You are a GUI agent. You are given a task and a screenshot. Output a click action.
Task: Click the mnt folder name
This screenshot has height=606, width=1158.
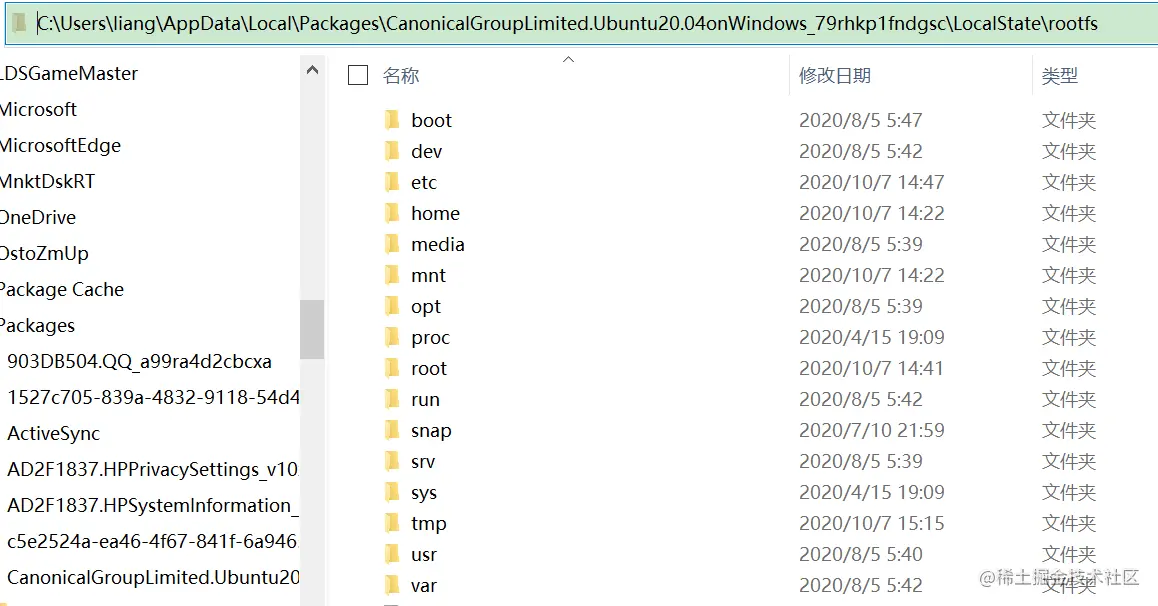coord(428,275)
